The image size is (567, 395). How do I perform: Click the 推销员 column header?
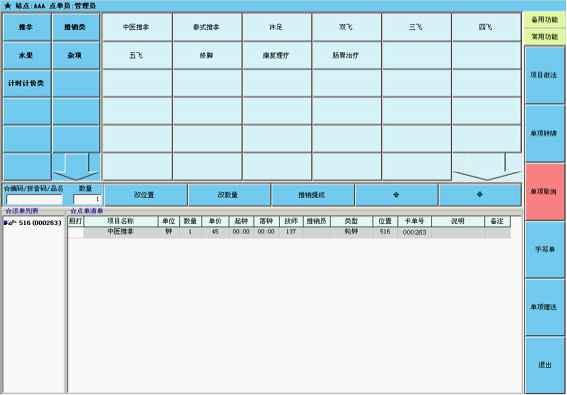click(317, 221)
